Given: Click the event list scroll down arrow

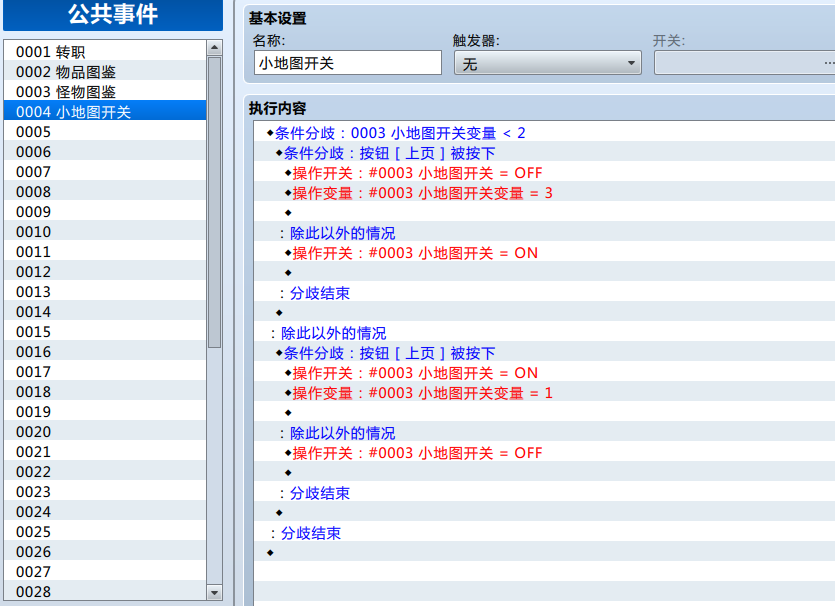Looking at the screenshot, I should coord(214,592).
